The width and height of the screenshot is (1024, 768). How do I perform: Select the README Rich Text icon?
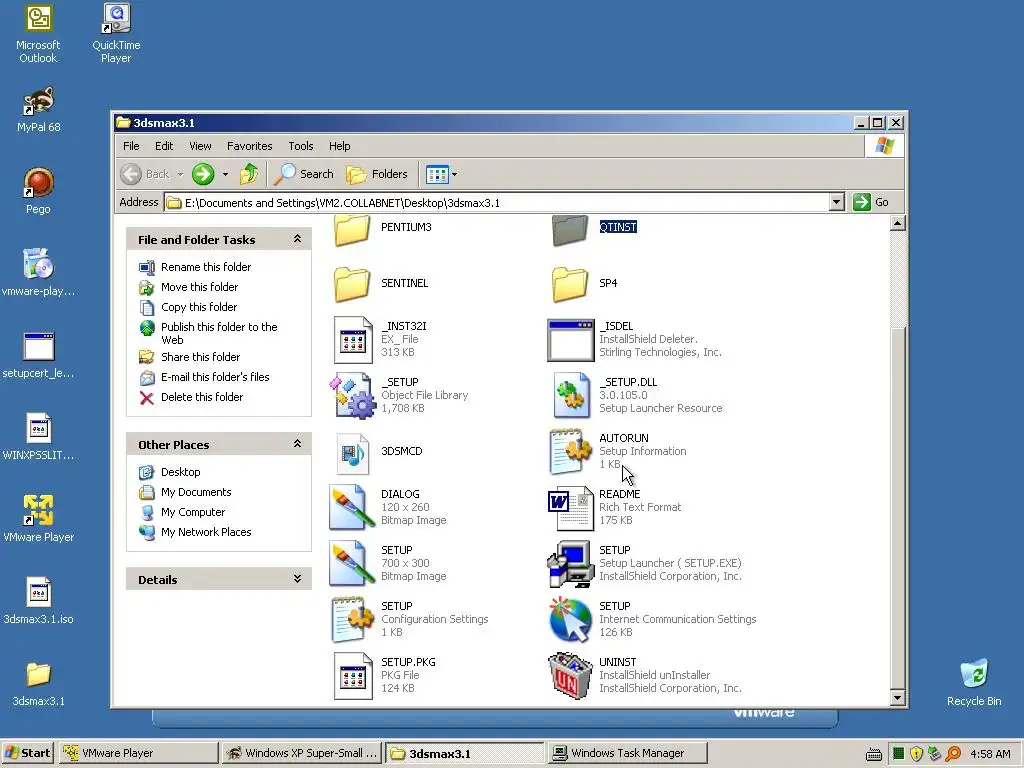tap(571, 507)
